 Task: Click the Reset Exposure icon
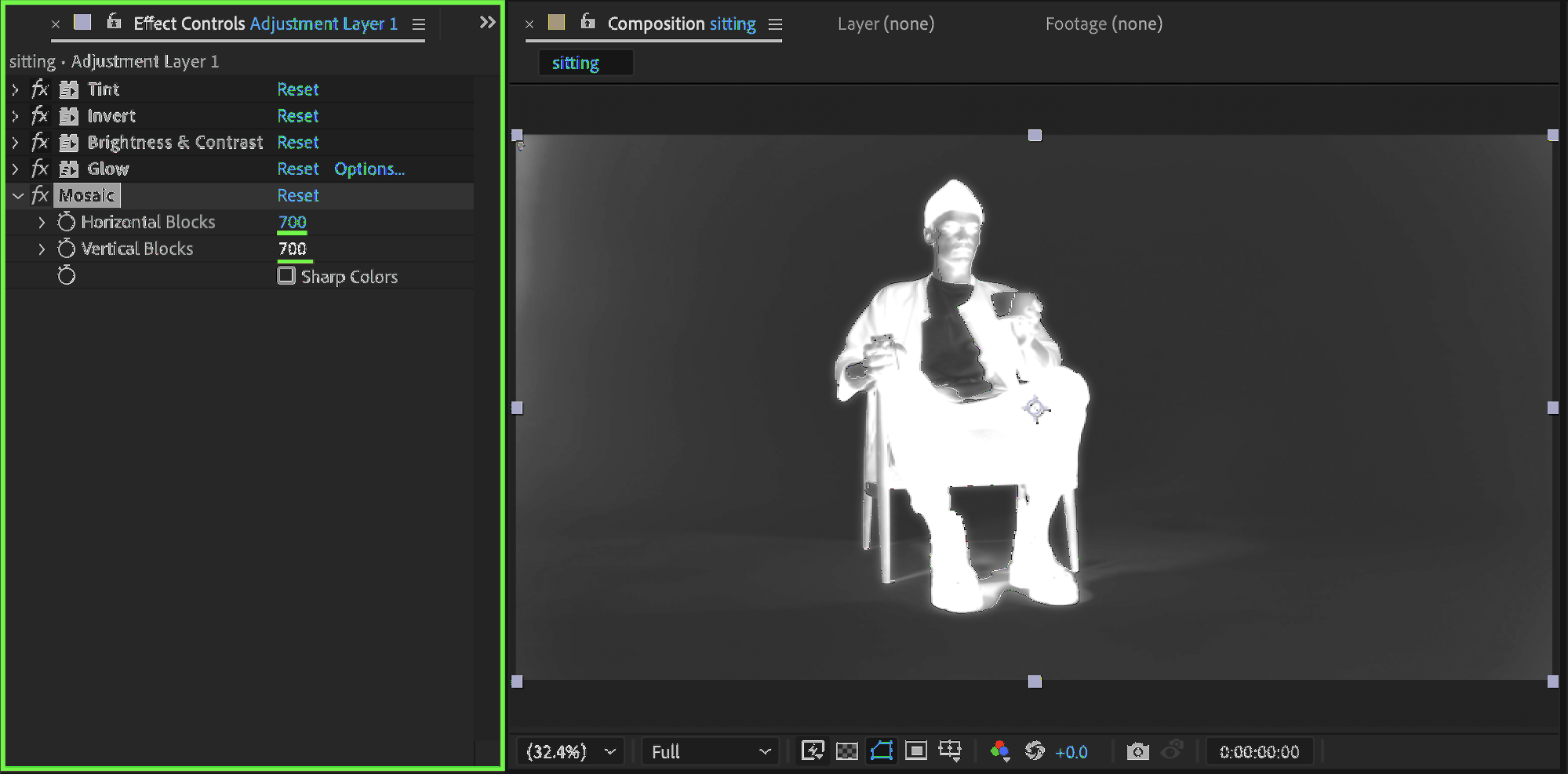click(1035, 751)
